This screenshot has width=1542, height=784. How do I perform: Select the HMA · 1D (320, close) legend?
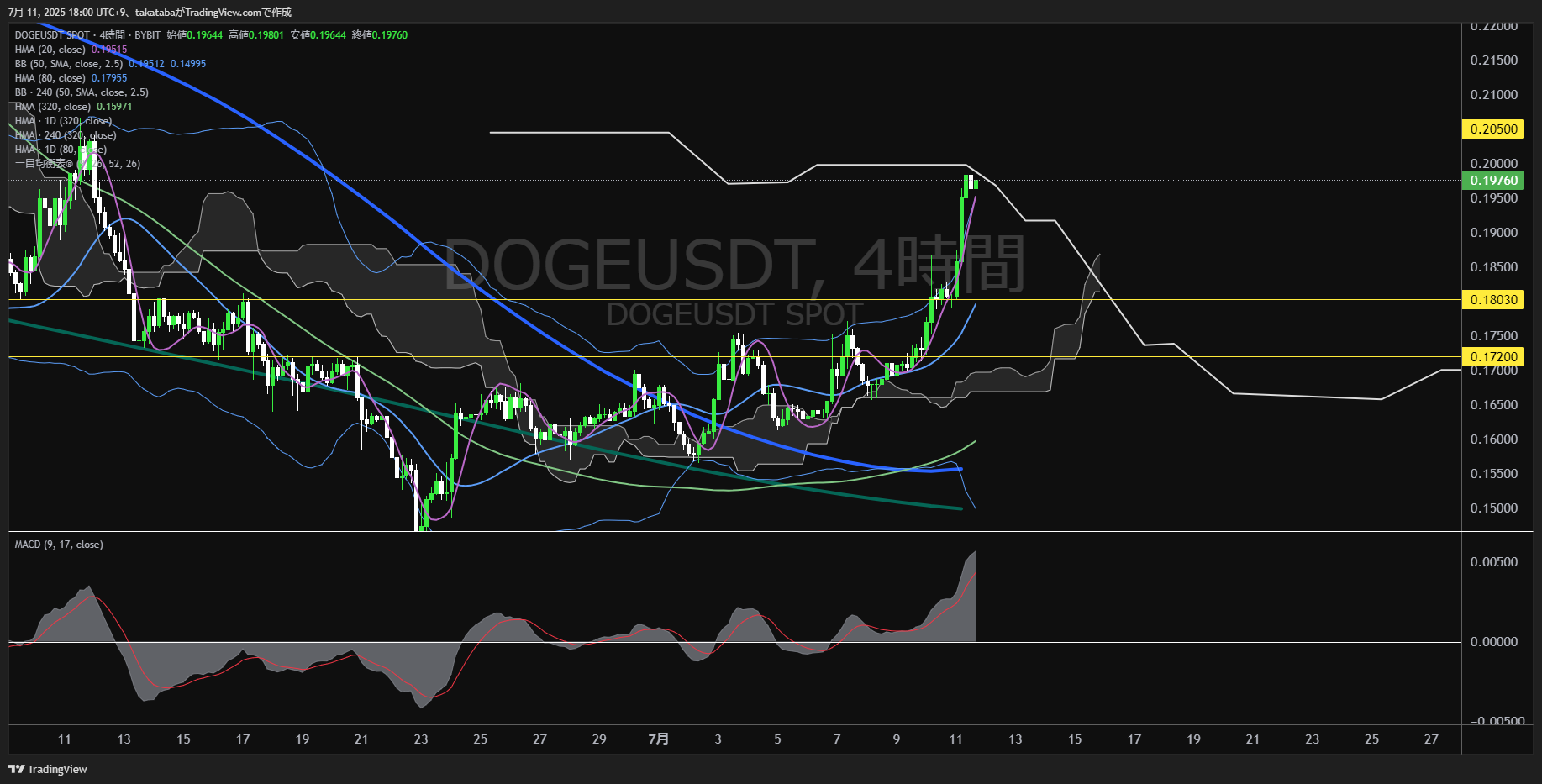63,121
